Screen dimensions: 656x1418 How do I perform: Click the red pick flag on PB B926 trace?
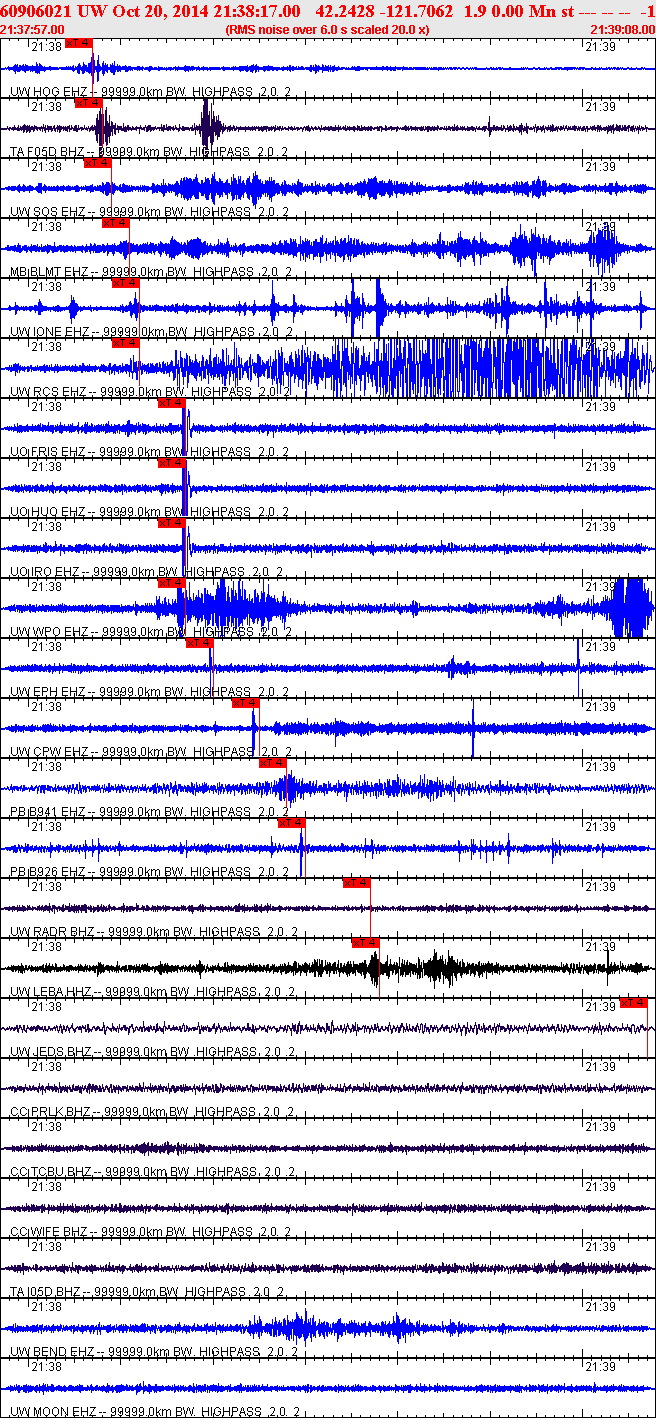click(291, 822)
